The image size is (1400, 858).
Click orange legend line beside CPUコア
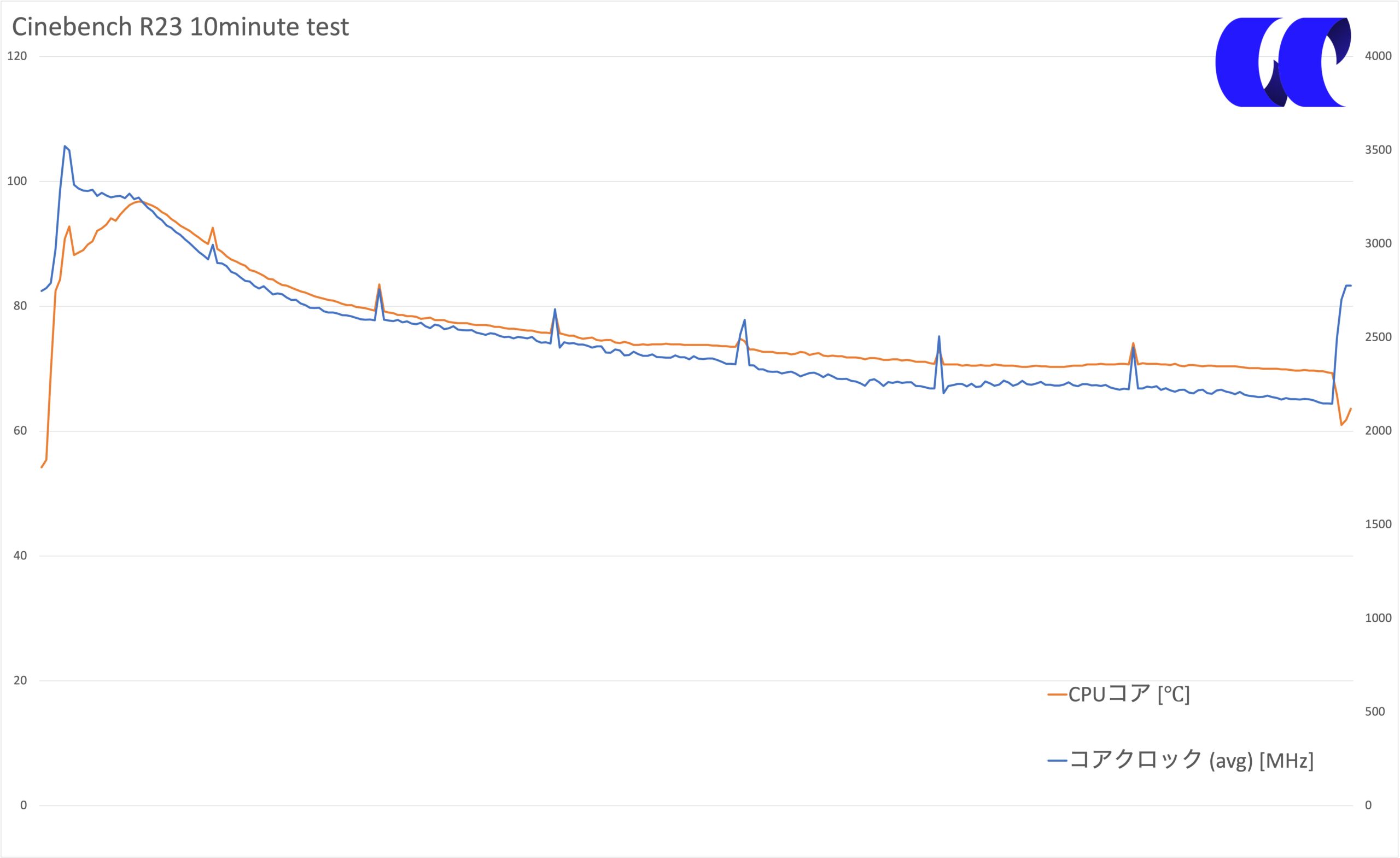pyautogui.click(x=1057, y=694)
